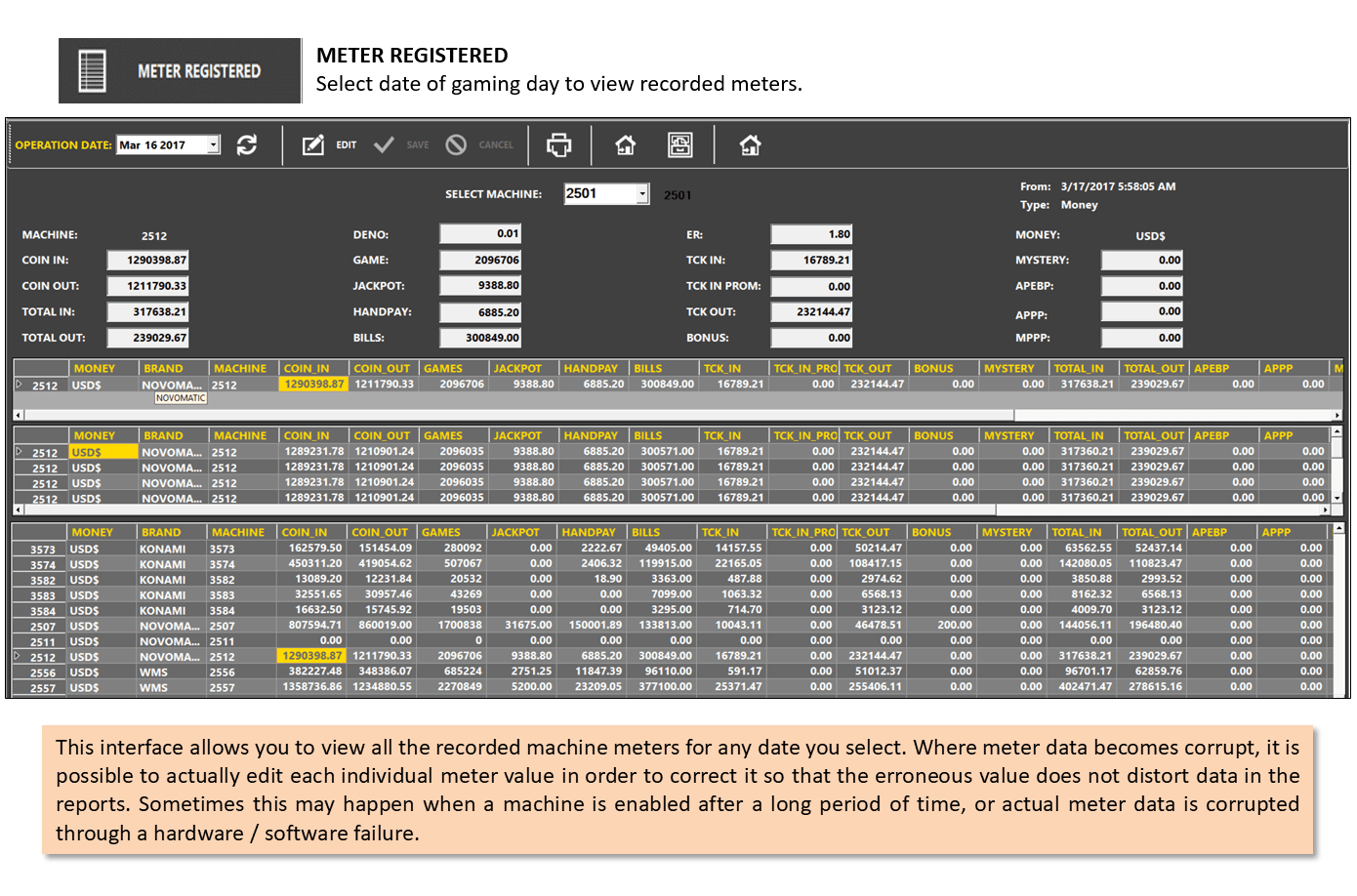Image resolution: width=1357 pixels, height=896 pixels.
Task: Click the Cancel circle-slash icon
Action: (456, 144)
